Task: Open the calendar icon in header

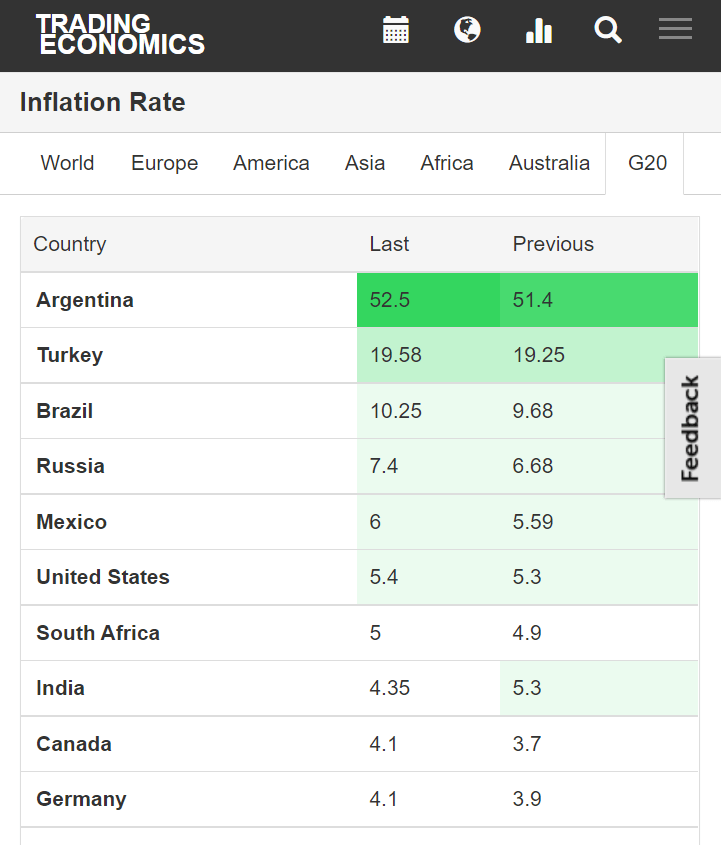Action: coord(396,30)
